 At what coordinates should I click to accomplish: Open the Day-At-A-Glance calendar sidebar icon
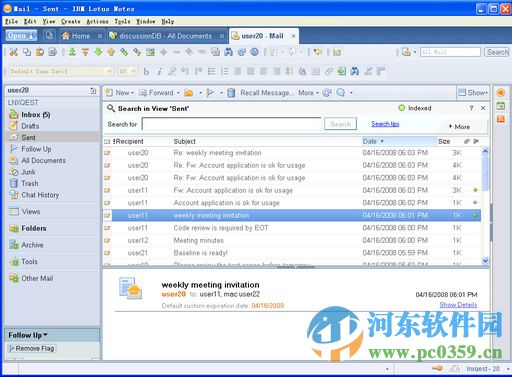pos(500,106)
